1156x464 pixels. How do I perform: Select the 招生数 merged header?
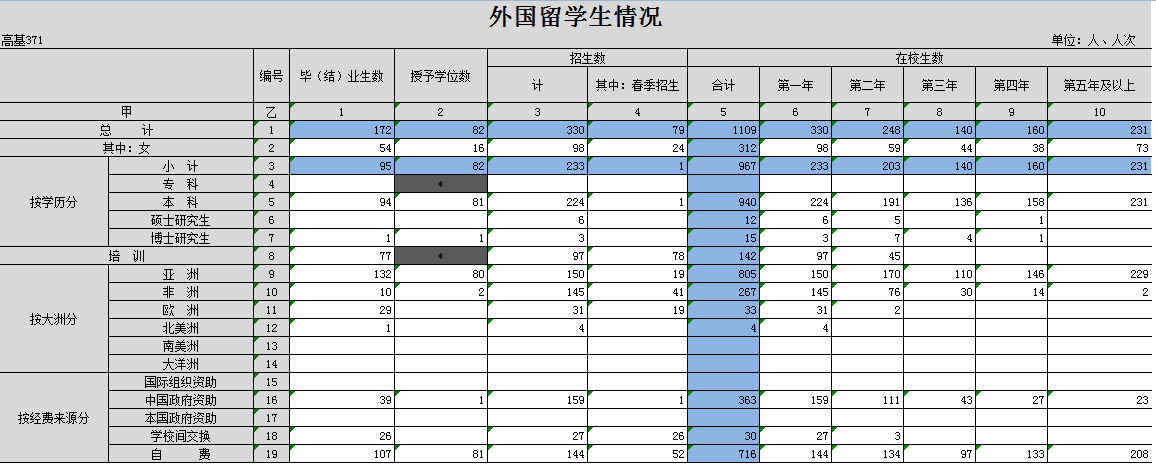[x=587, y=58]
